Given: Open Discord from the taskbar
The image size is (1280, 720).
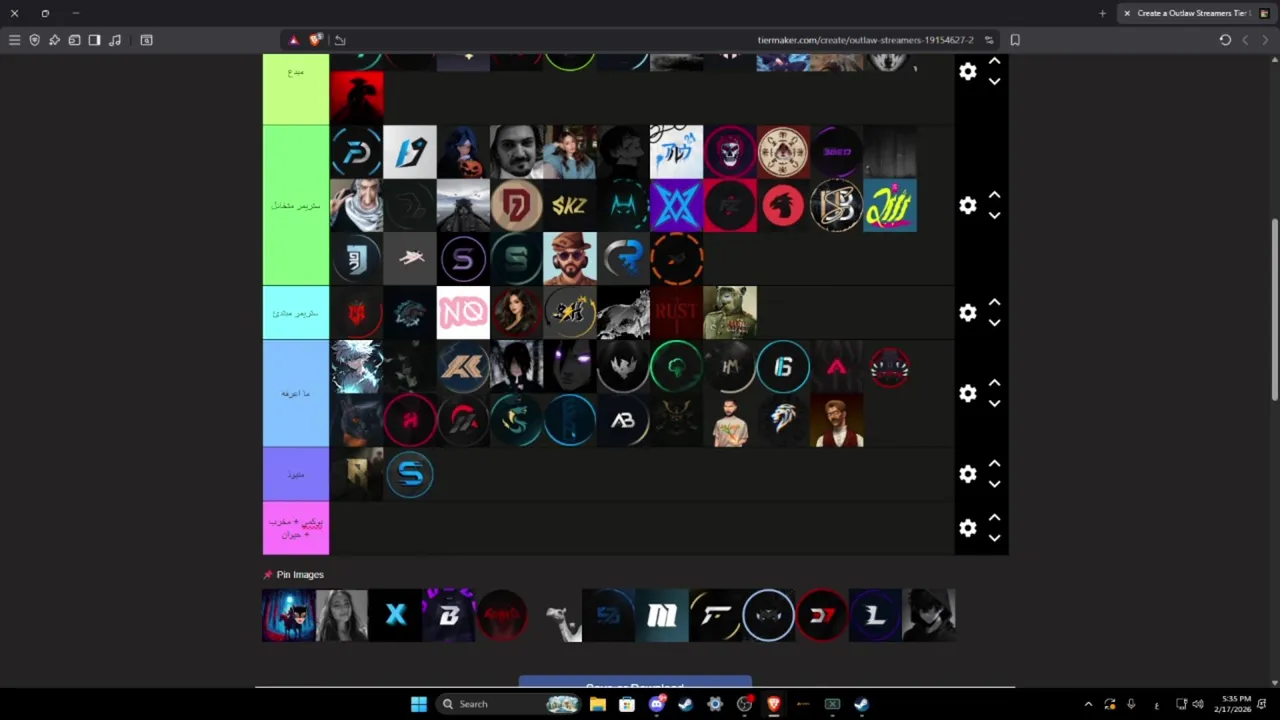Looking at the screenshot, I should (657, 704).
